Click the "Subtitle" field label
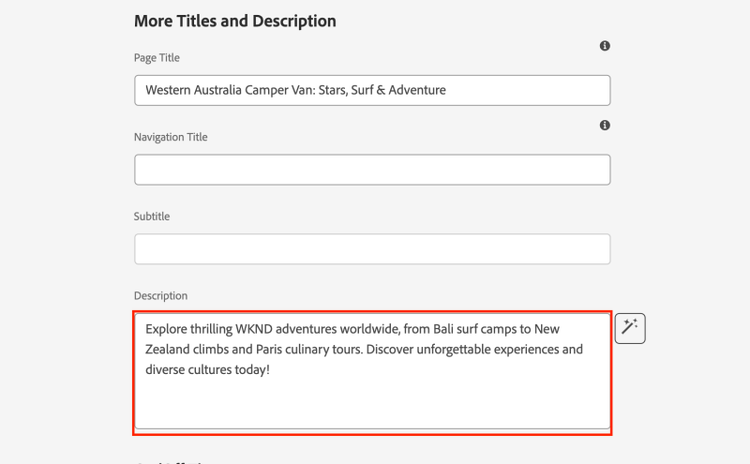 pyautogui.click(x=152, y=216)
